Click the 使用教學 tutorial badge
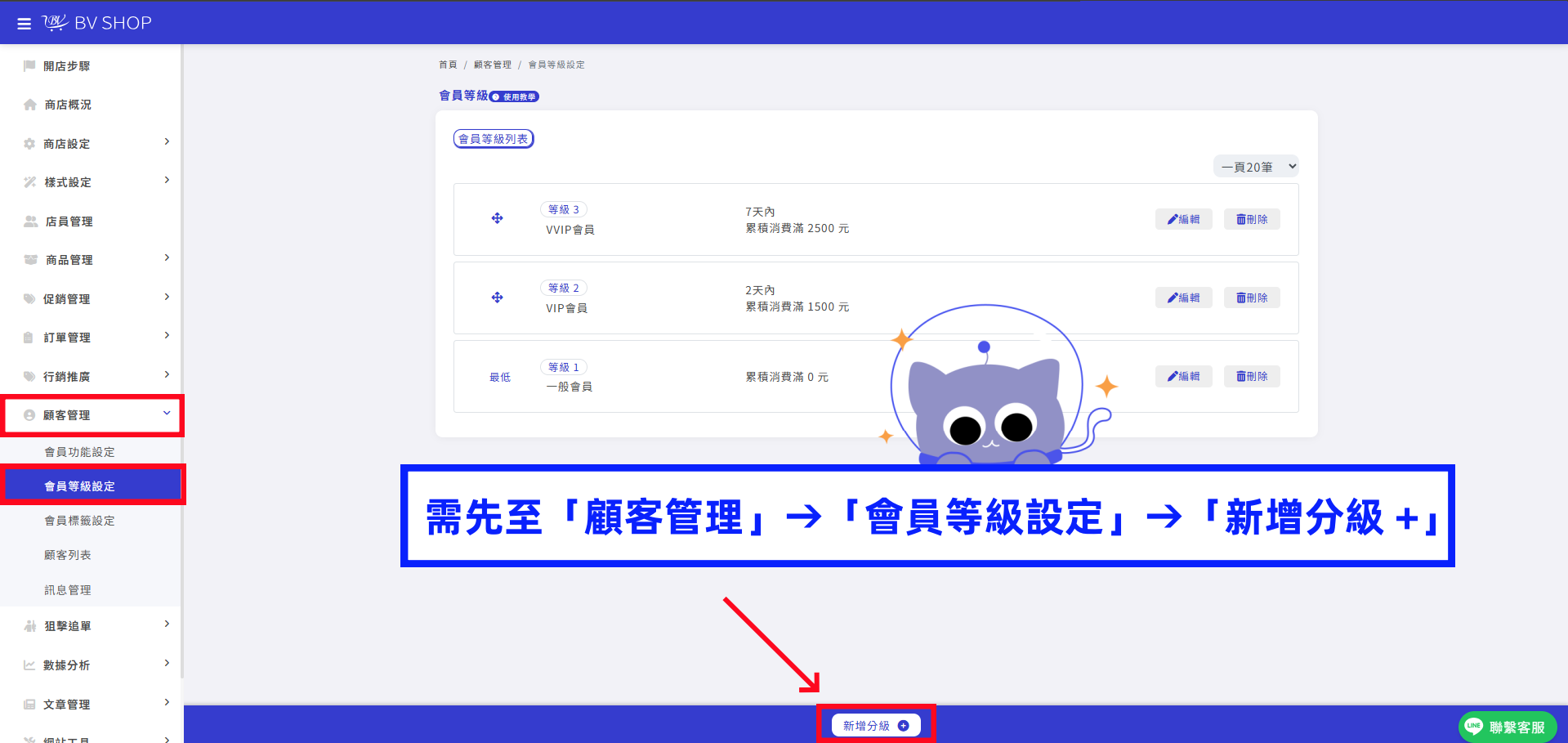 pyautogui.click(x=514, y=96)
